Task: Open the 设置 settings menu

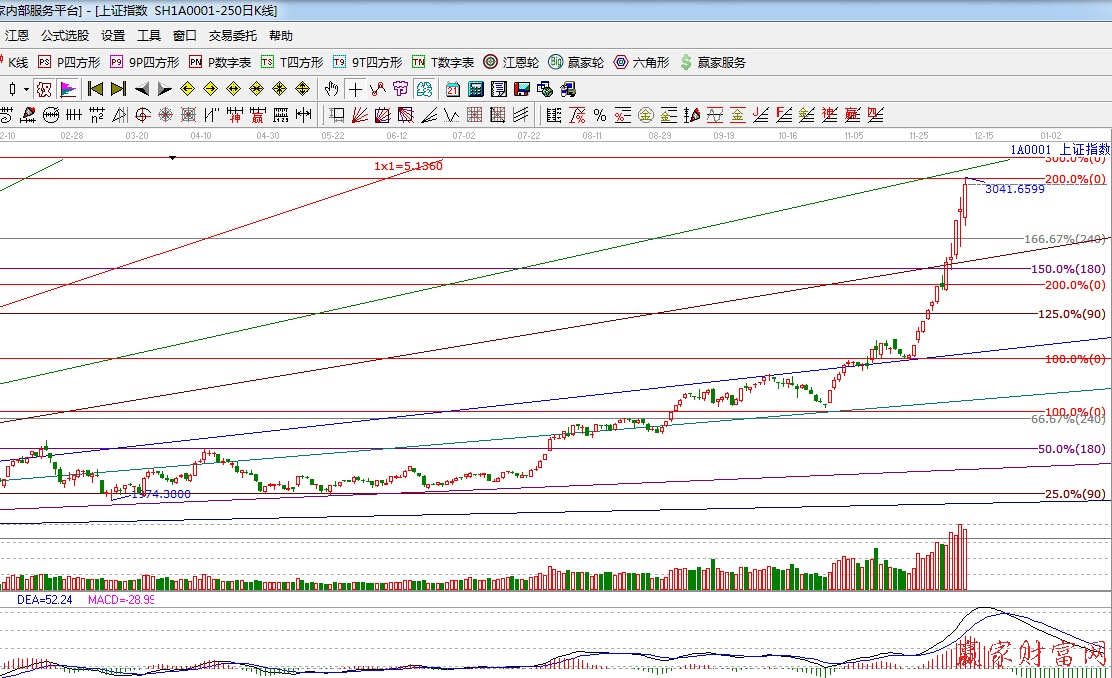Action: (x=113, y=36)
